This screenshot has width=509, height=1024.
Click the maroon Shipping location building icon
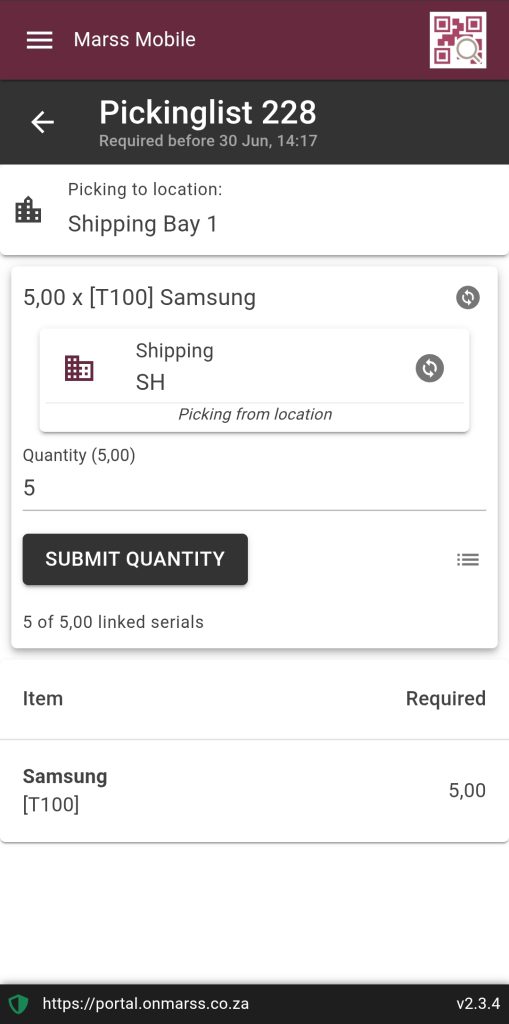(79, 368)
